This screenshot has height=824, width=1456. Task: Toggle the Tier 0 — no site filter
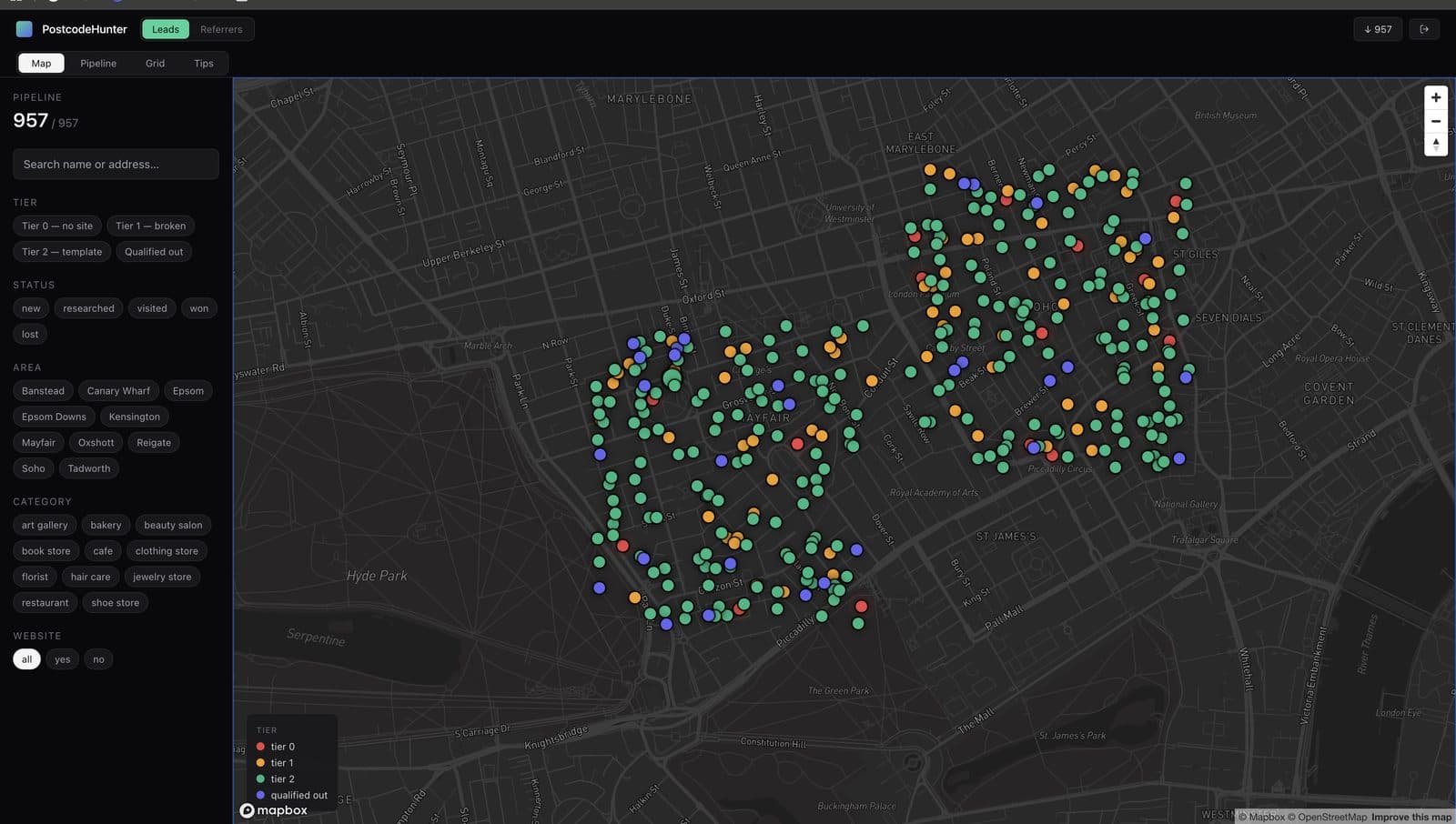(57, 226)
